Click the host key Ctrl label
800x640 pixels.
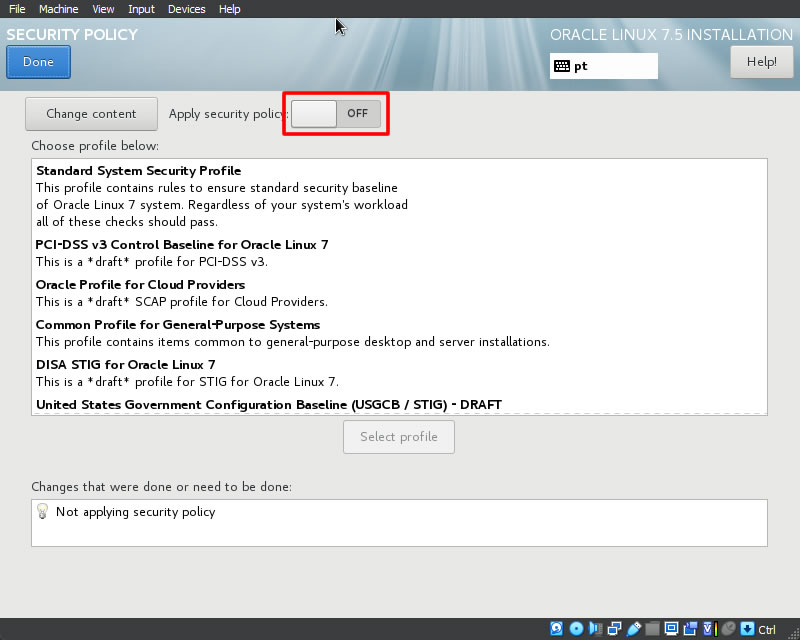767,629
